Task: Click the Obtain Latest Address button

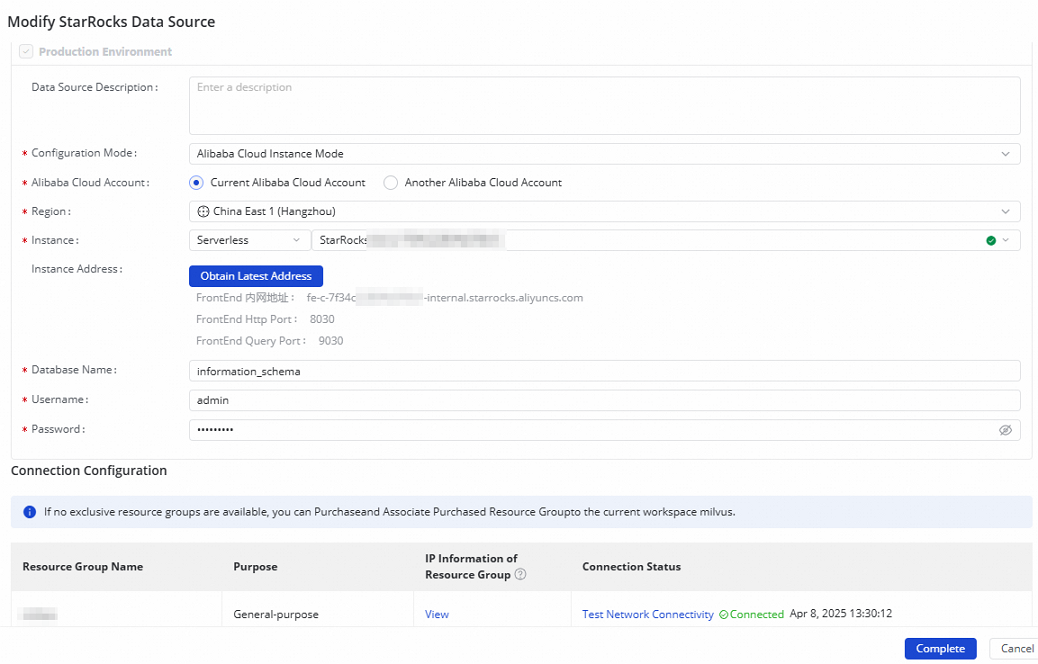Action: (x=256, y=276)
